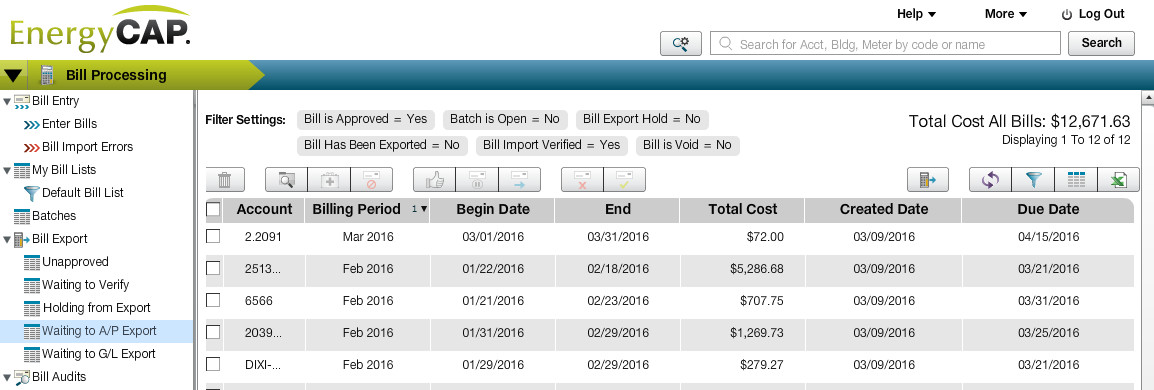This screenshot has width=1154, height=390.
Task: Click the purple refresh arrows icon
Action: [991, 180]
